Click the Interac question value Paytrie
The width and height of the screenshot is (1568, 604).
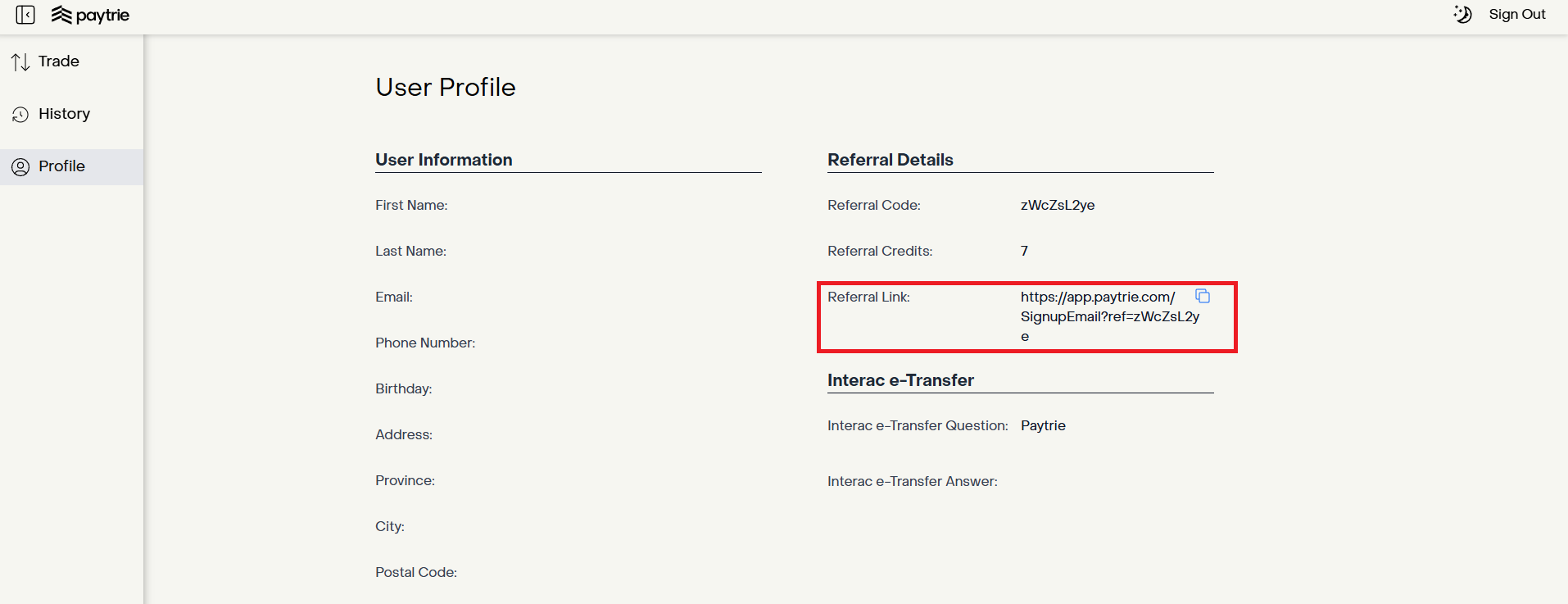[x=1043, y=425]
